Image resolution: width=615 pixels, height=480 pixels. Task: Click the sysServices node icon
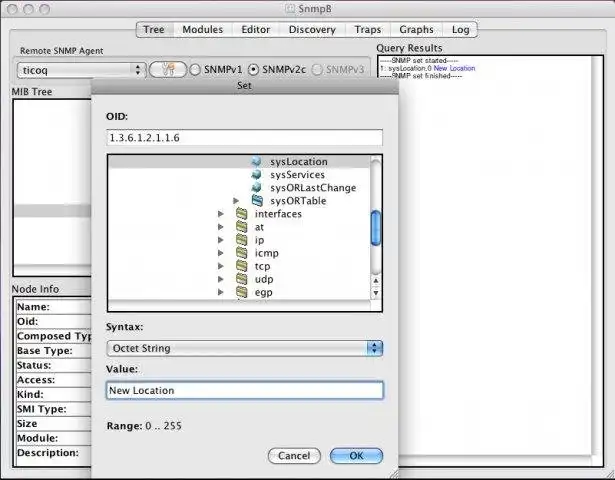click(x=257, y=174)
